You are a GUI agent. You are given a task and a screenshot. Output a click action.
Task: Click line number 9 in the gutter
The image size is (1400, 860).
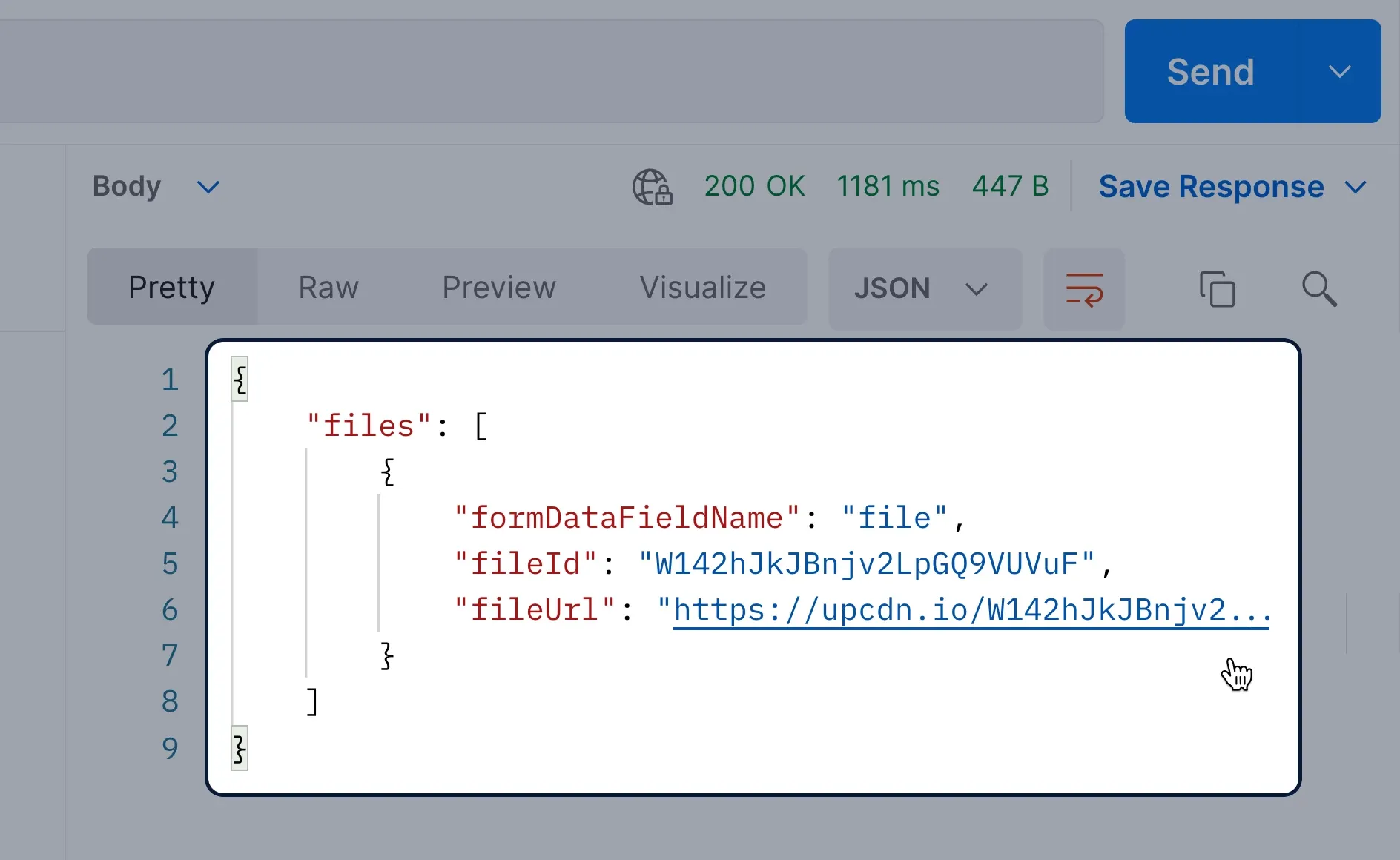[170, 748]
